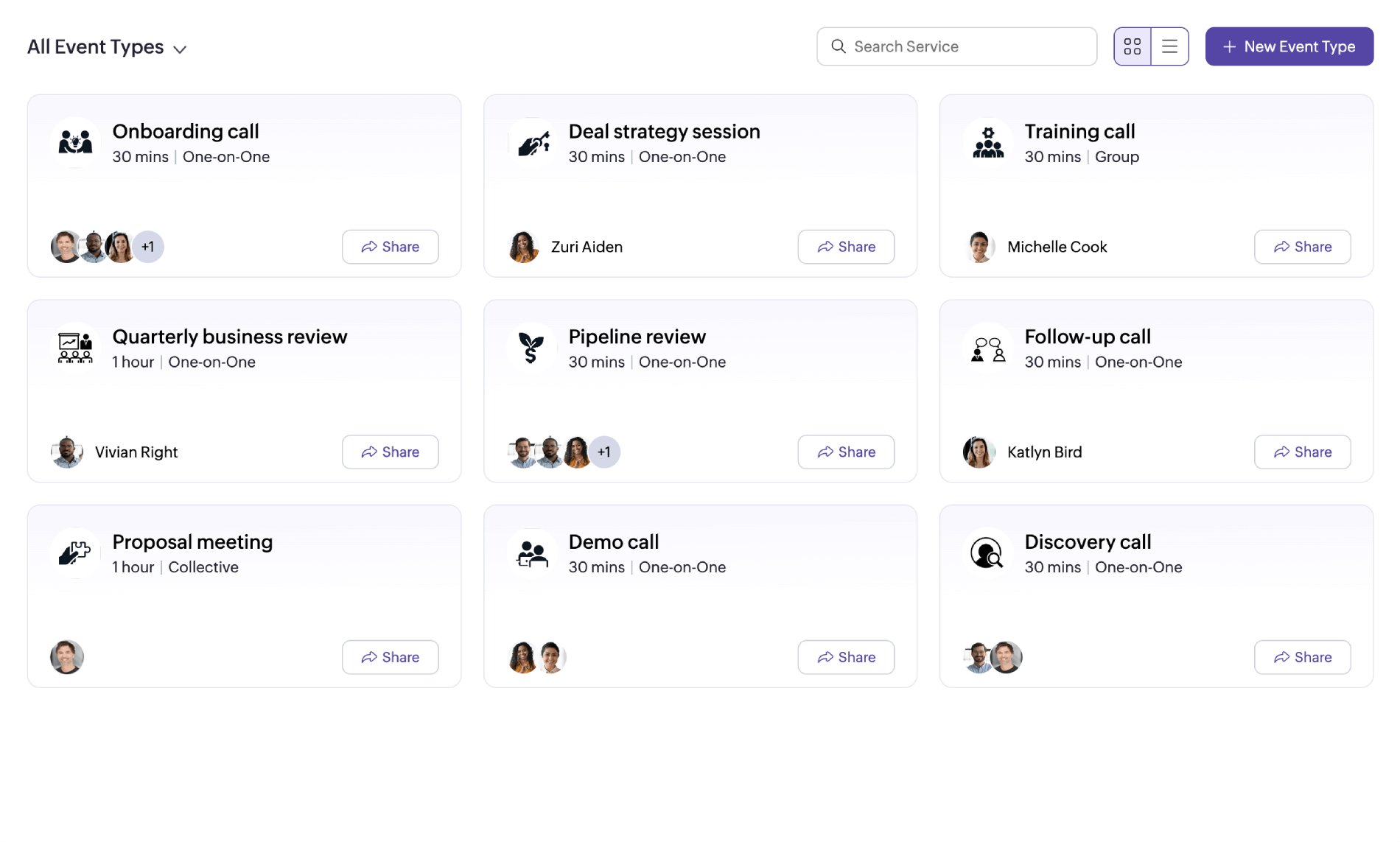Click the search magnifier icon

(x=838, y=46)
